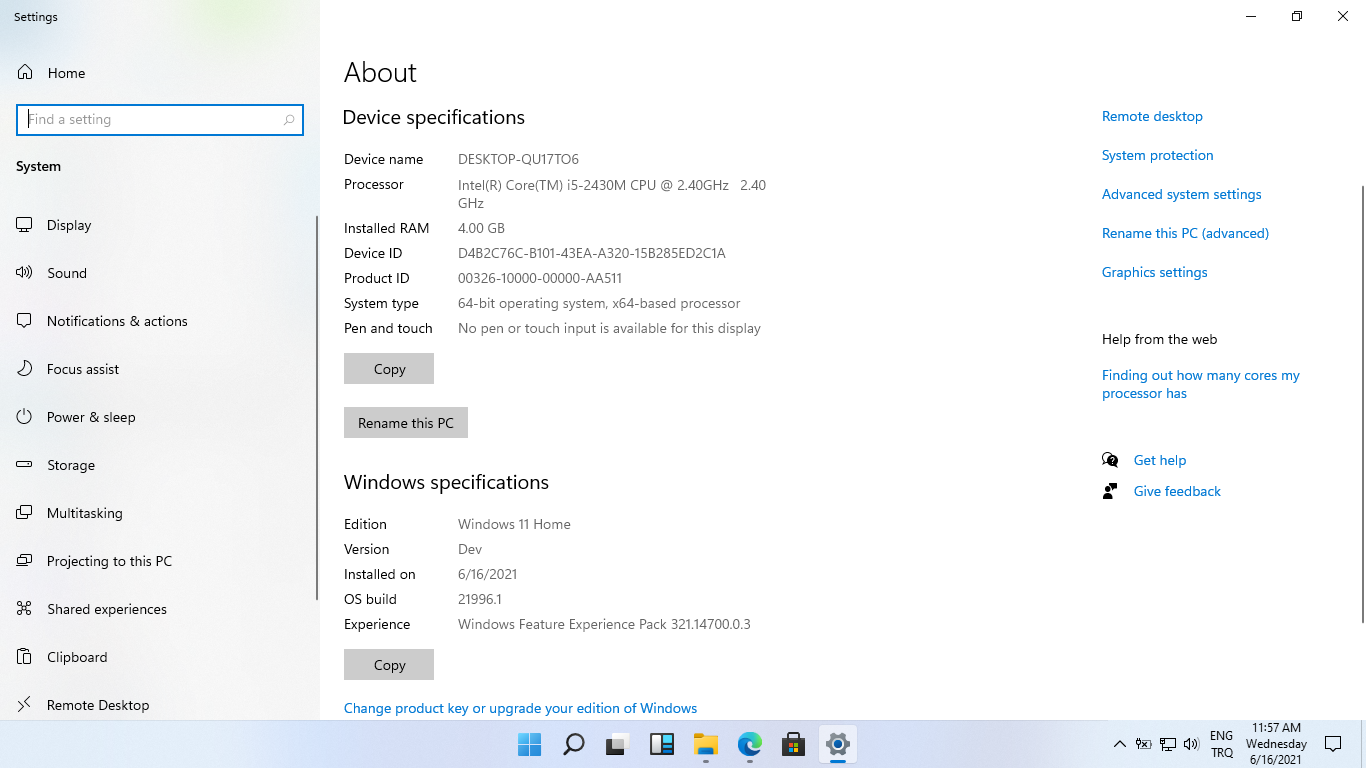Click the No pen or touch input text
Screen dimensions: 1366x768
point(609,328)
